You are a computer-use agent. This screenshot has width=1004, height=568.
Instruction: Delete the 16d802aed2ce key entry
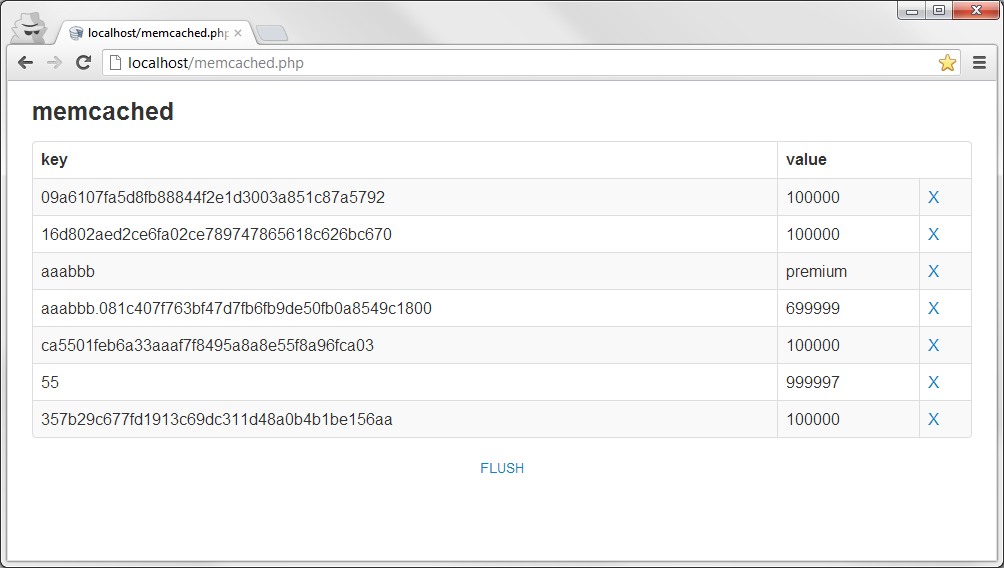tap(933, 235)
